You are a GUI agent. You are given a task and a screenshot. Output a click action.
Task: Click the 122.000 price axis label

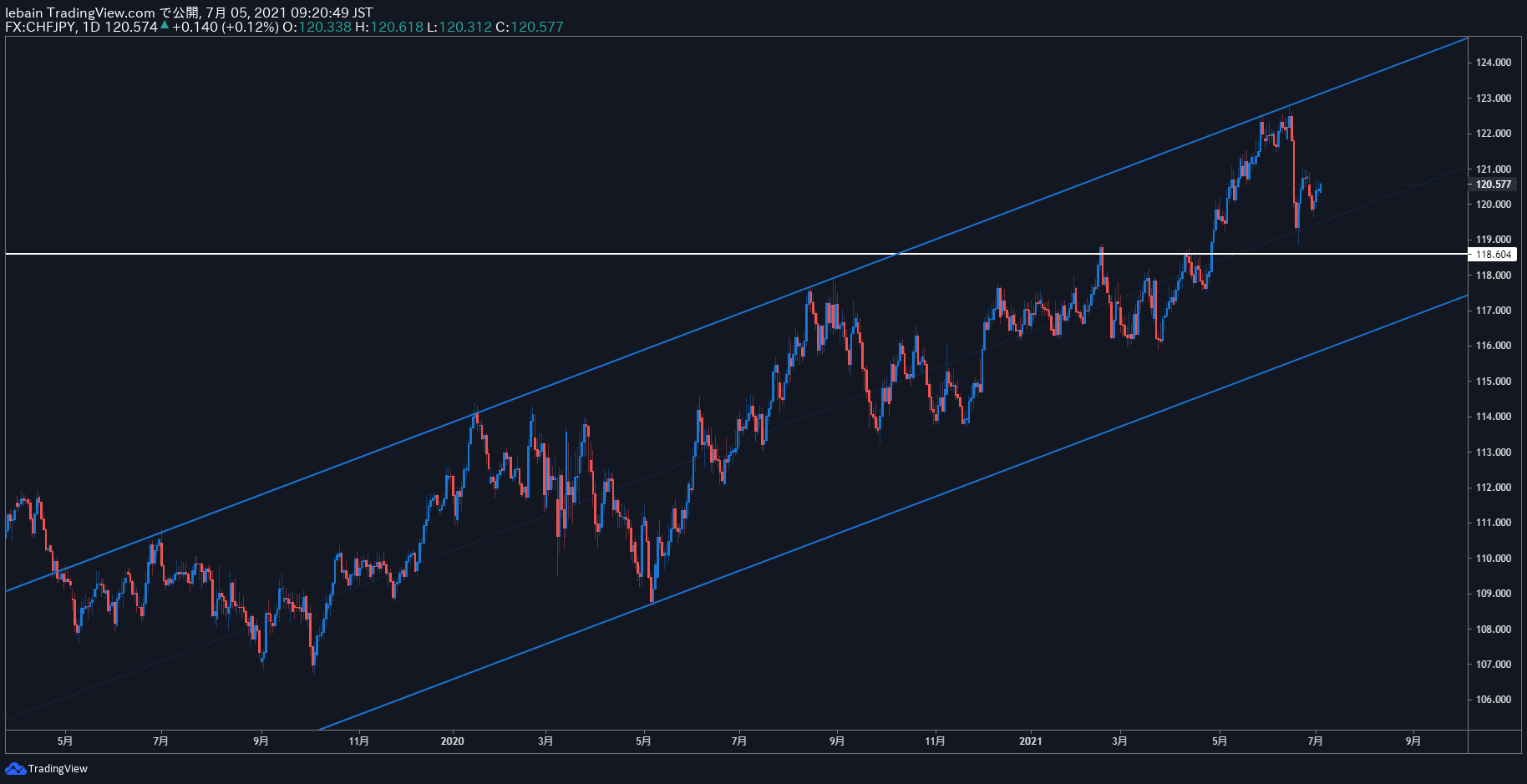click(x=1494, y=134)
